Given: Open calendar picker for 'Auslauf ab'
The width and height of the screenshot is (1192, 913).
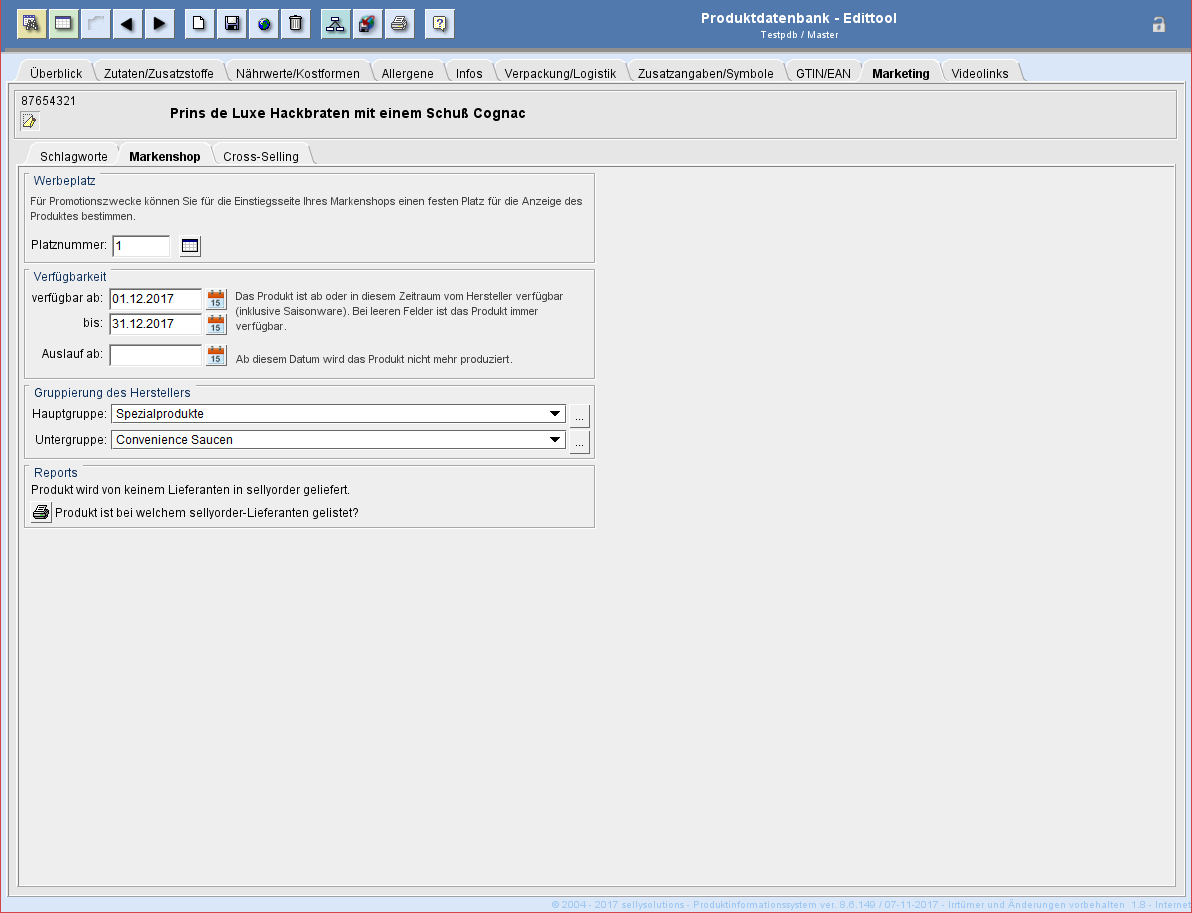Looking at the screenshot, I should pyautogui.click(x=216, y=356).
